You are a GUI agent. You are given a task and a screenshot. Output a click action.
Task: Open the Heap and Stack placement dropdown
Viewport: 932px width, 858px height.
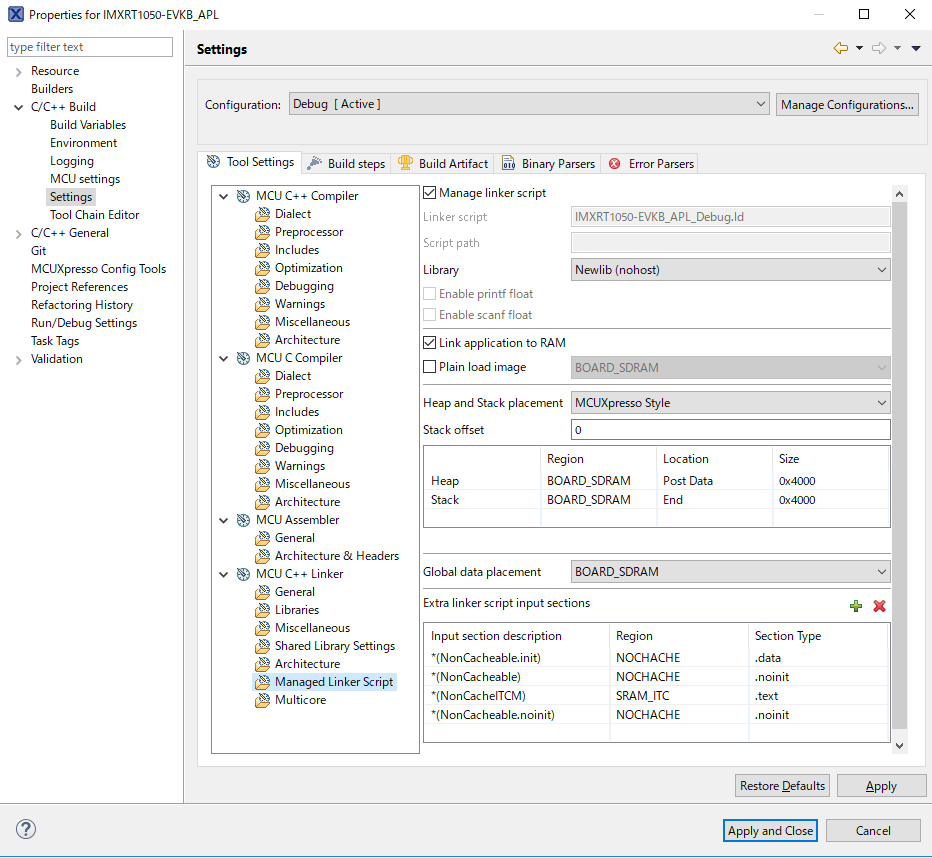point(731,403)
